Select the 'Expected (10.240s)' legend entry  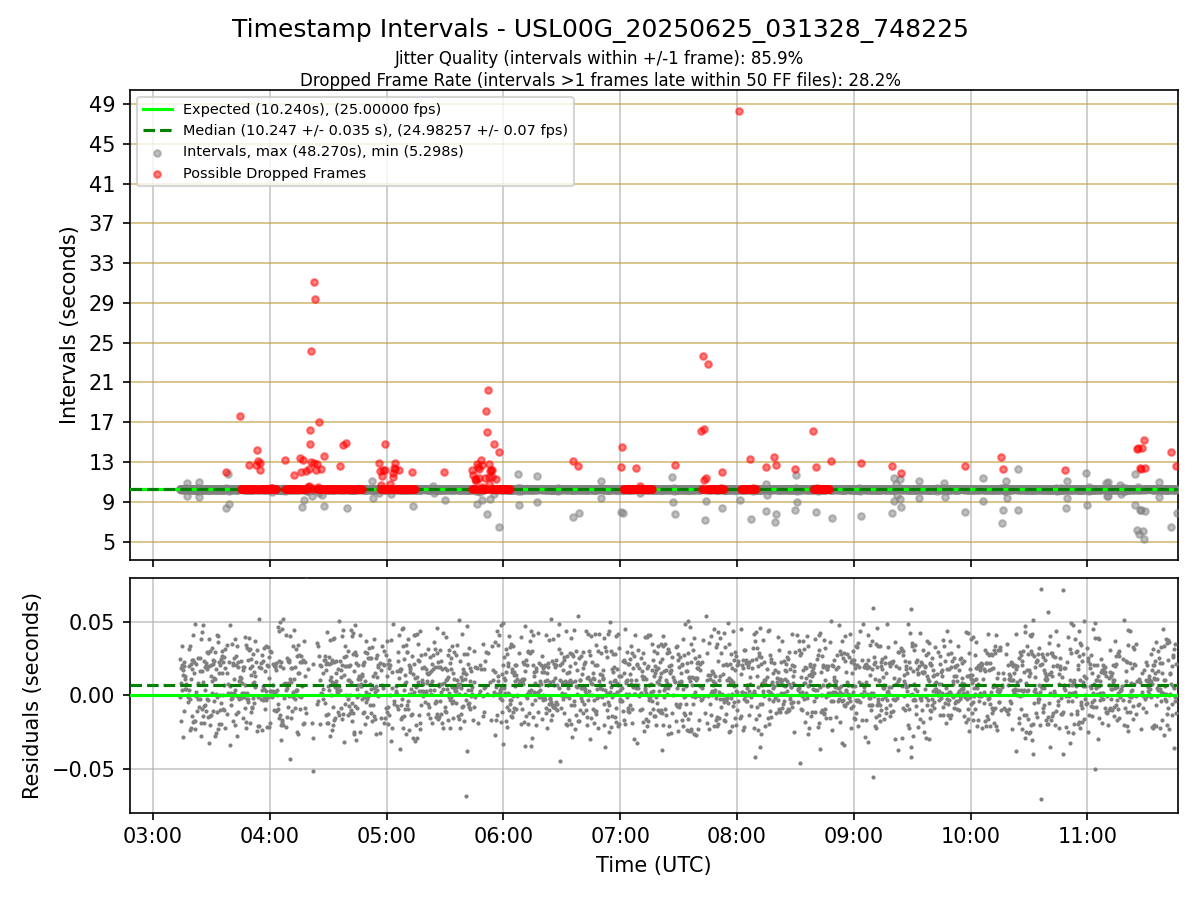click(x=312, y=109)
